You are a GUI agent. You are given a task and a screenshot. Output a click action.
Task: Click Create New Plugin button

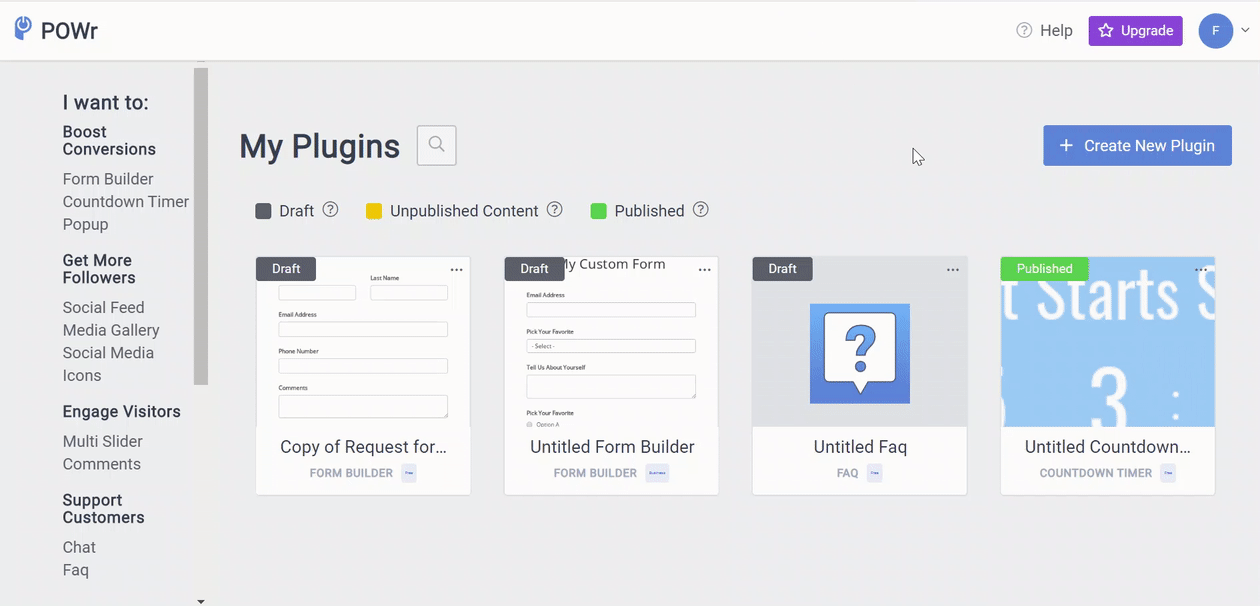[1137, 145]
